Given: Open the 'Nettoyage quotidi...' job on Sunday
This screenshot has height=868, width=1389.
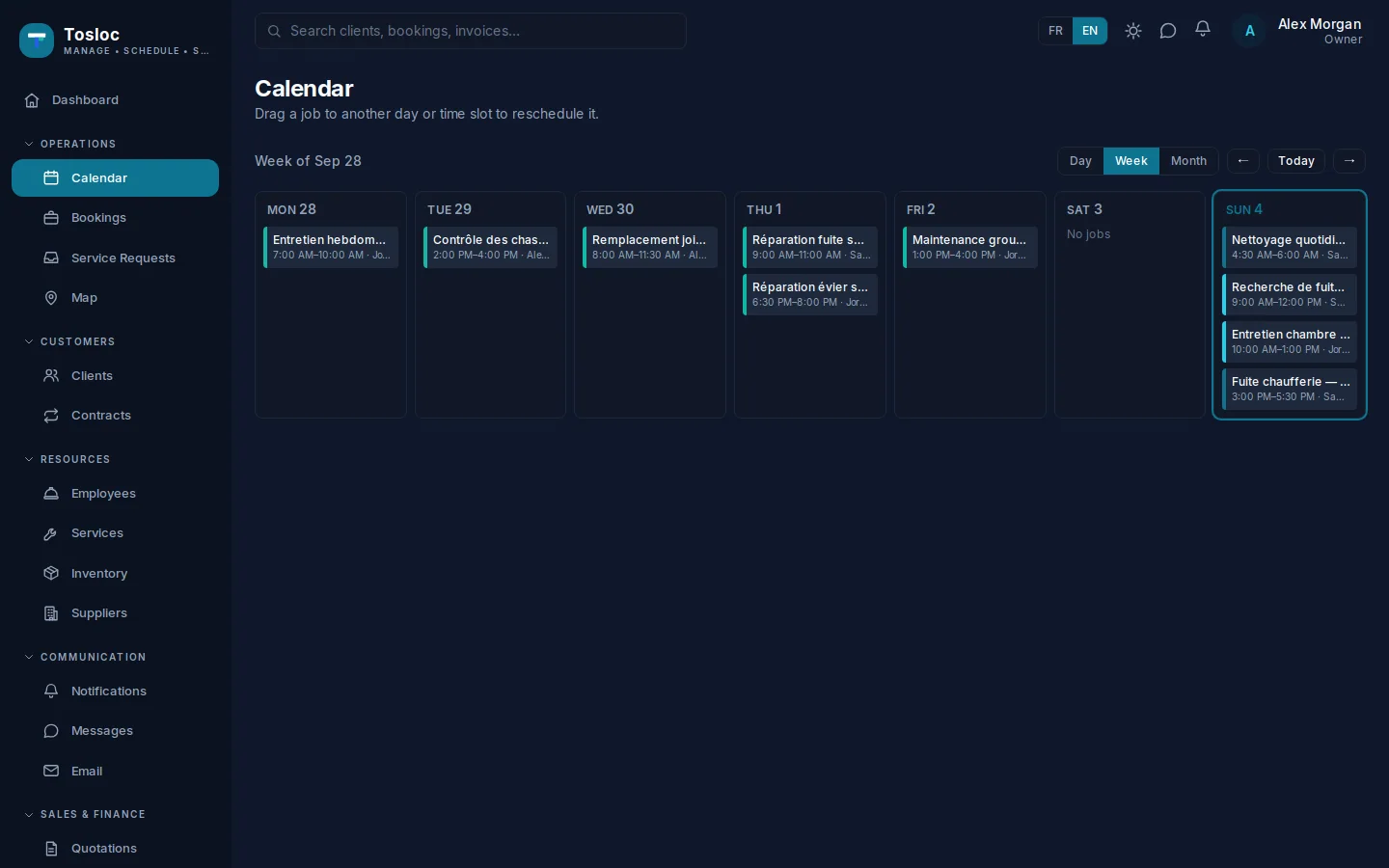Looking at the screenshot, I should 1290,248.
